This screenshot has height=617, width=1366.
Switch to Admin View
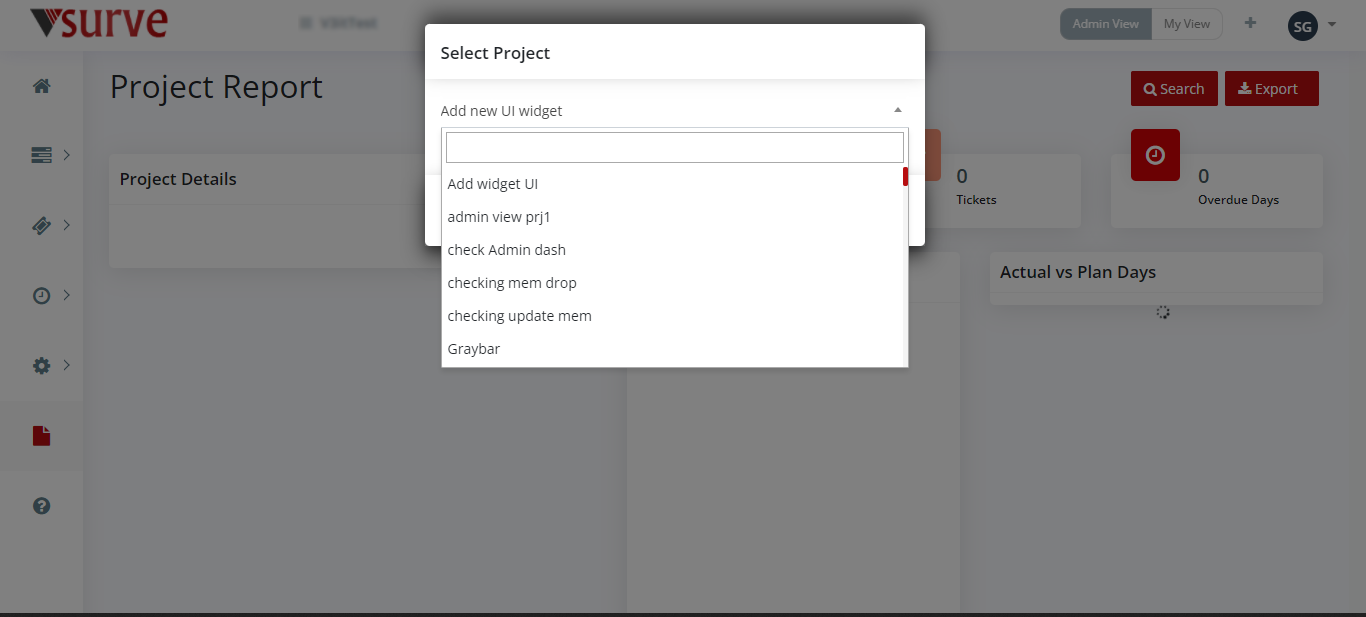(1106, 24)
